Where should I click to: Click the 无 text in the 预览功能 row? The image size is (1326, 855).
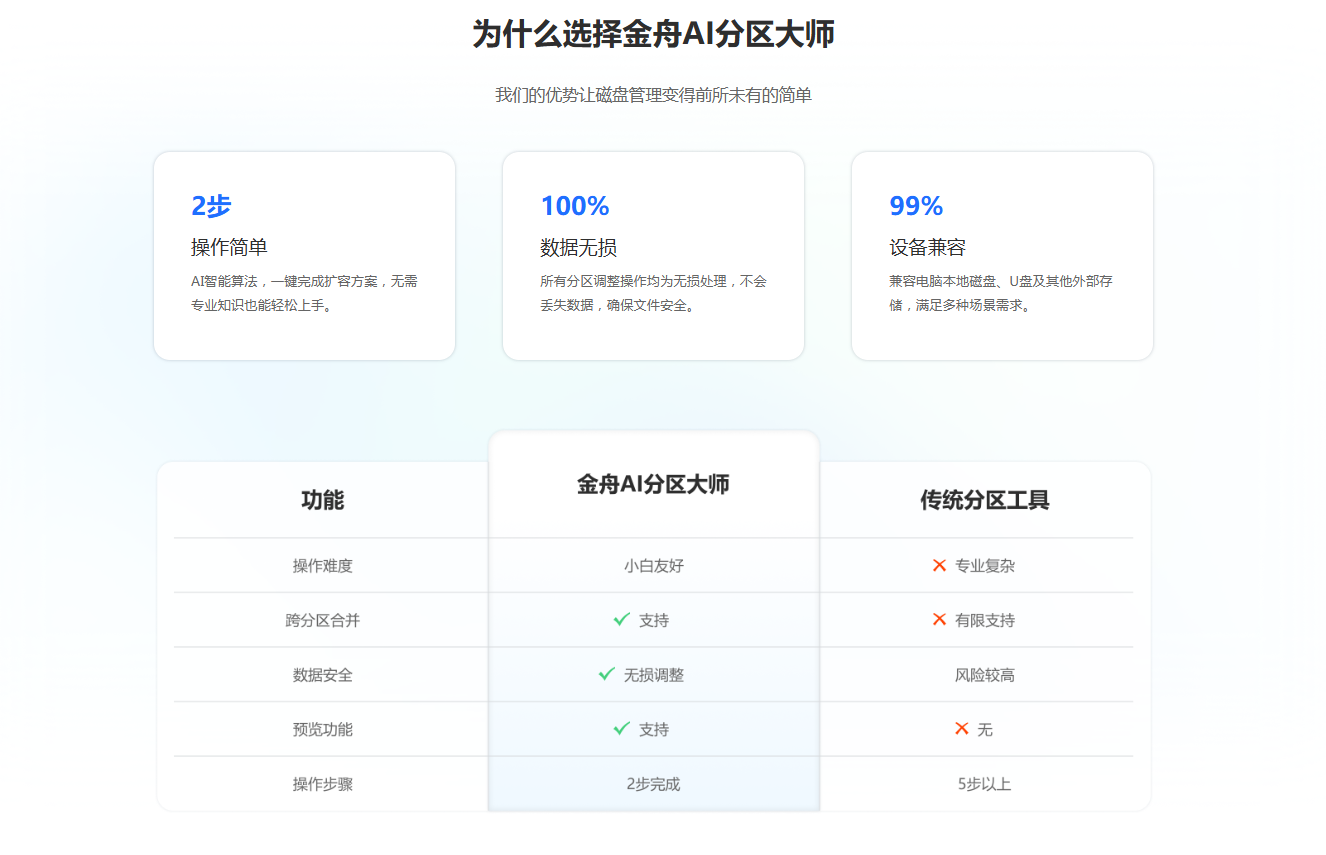(x=985, y=729)
